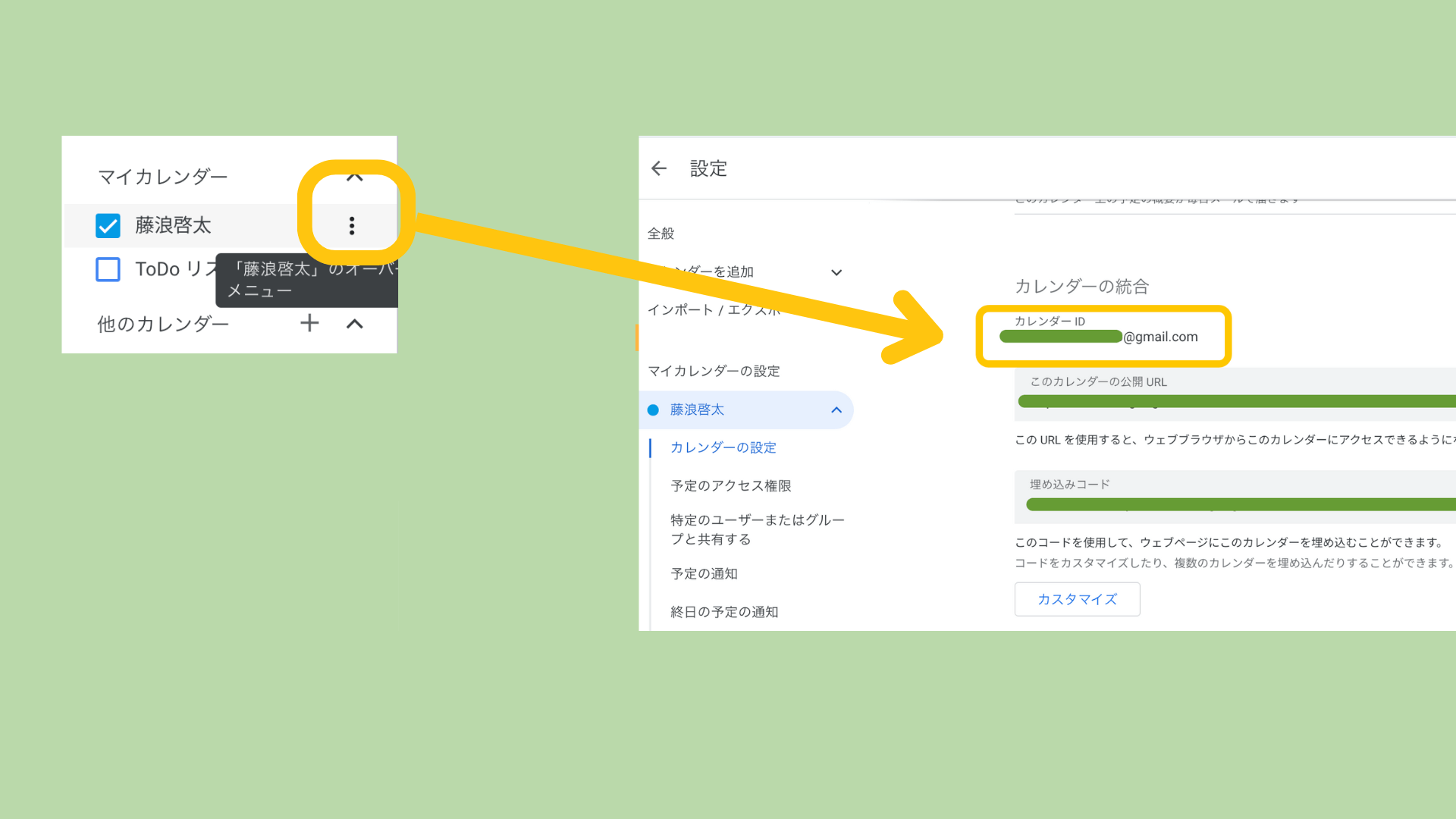Screen dimensions: 1456x819
Task: Open the インポート / エクスポート settings item
Action: click(714, 309)
